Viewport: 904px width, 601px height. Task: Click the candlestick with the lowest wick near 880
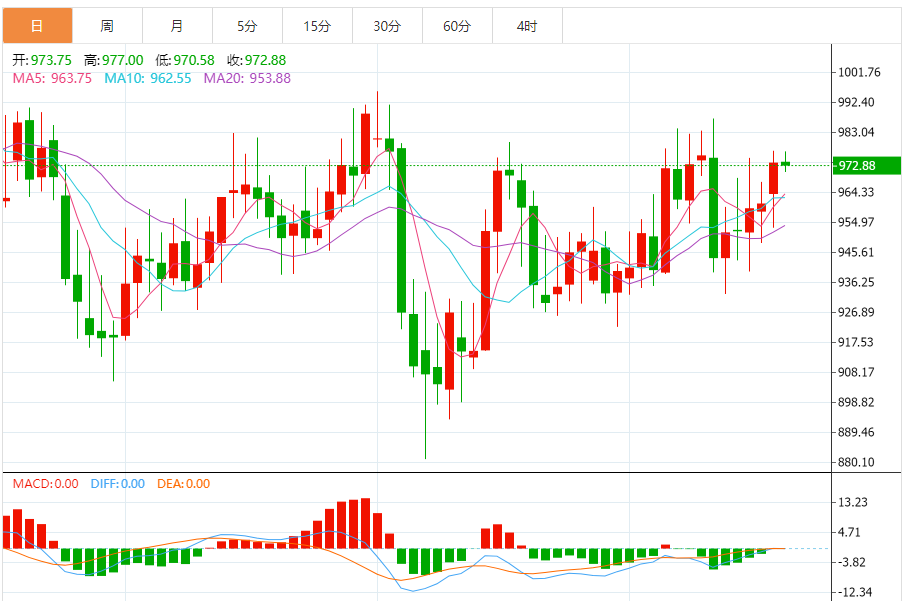[425, 362]
